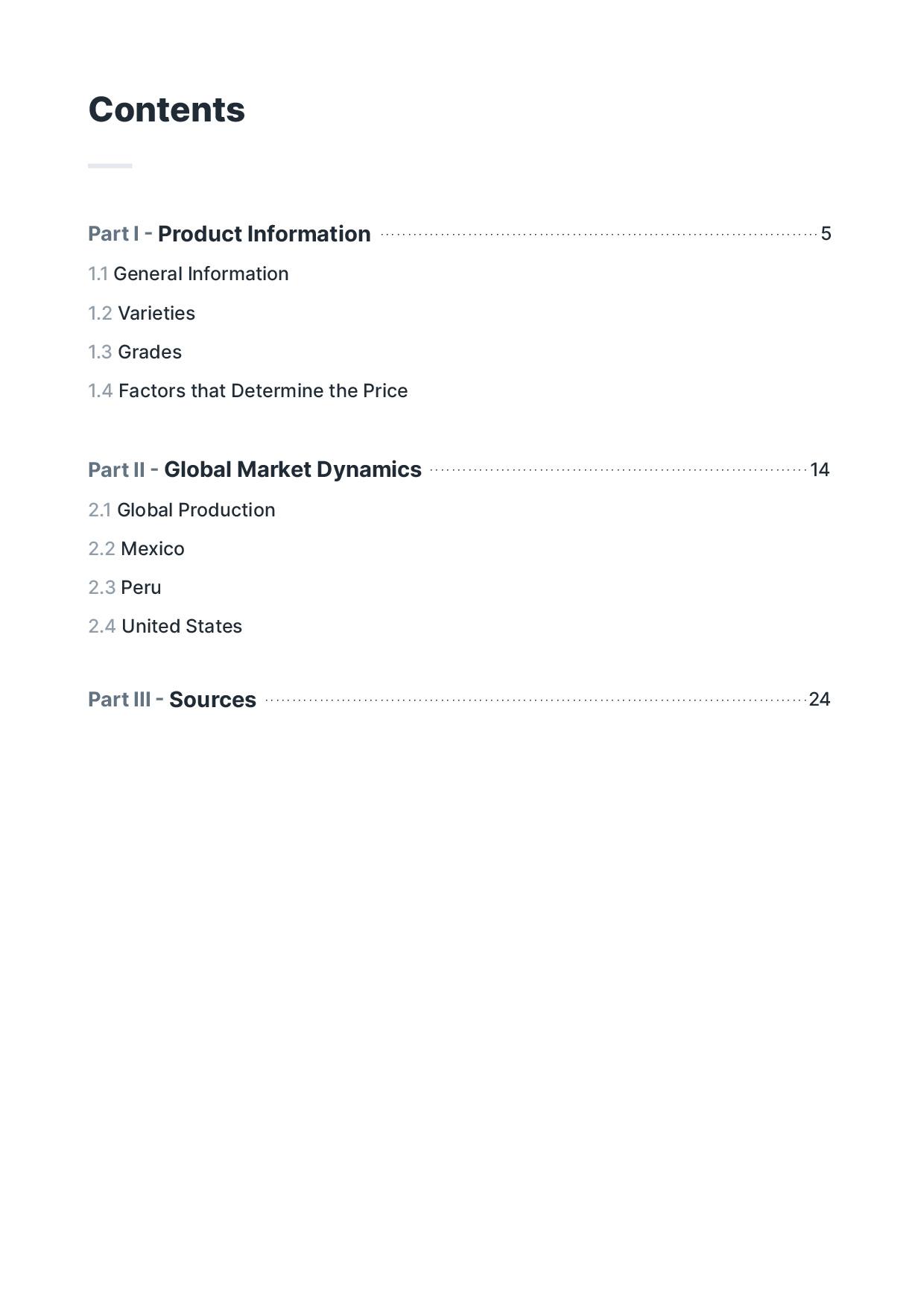The height and width of the screenshot is (1307, 924).
Task: Click the dotted leader after Global Market Dynamics
Action: pos(617,469)
